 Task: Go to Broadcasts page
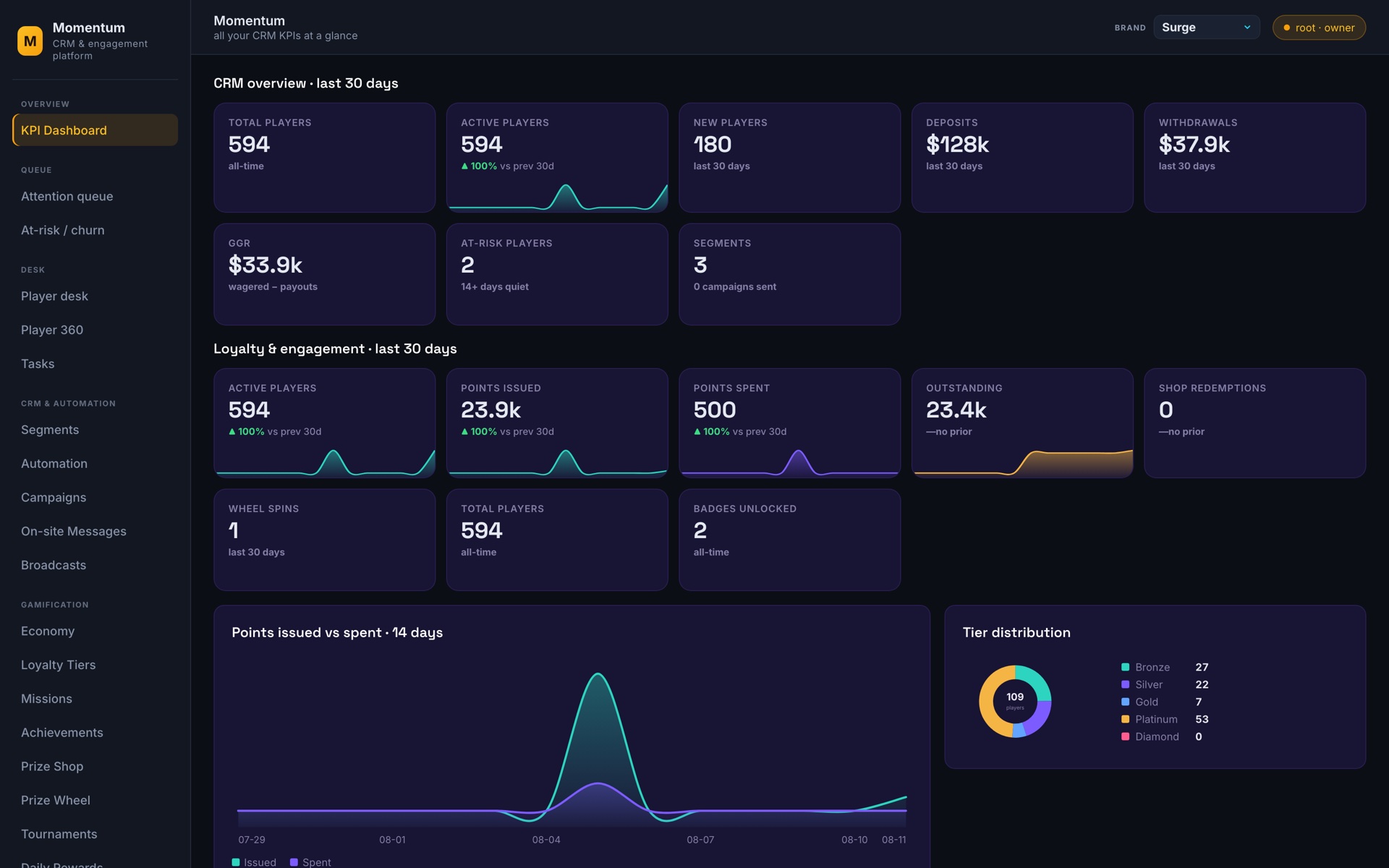pos(95,565)
